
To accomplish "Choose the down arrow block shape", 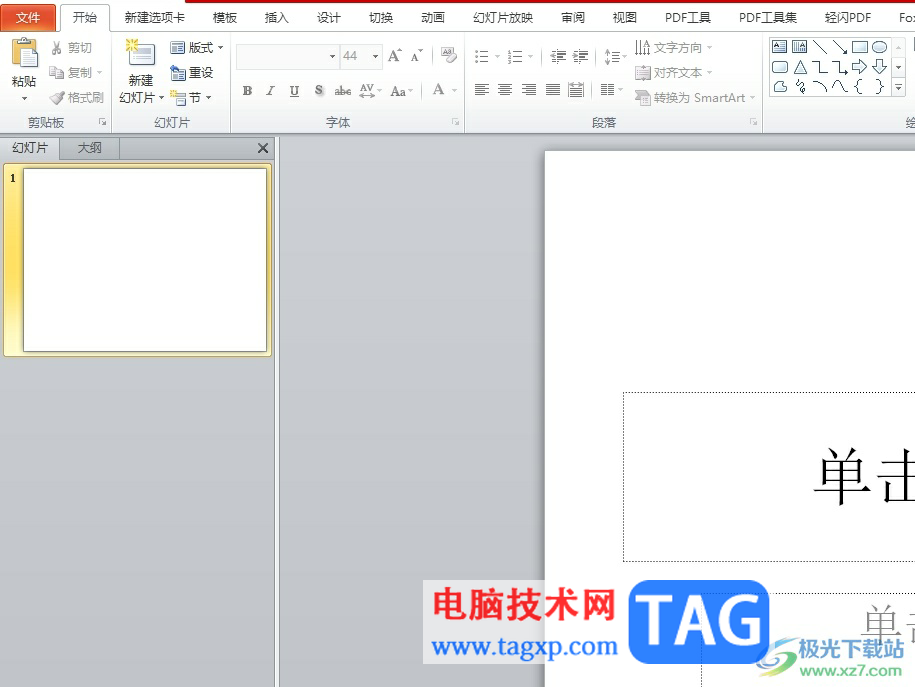I will click(x=879, y=67).
